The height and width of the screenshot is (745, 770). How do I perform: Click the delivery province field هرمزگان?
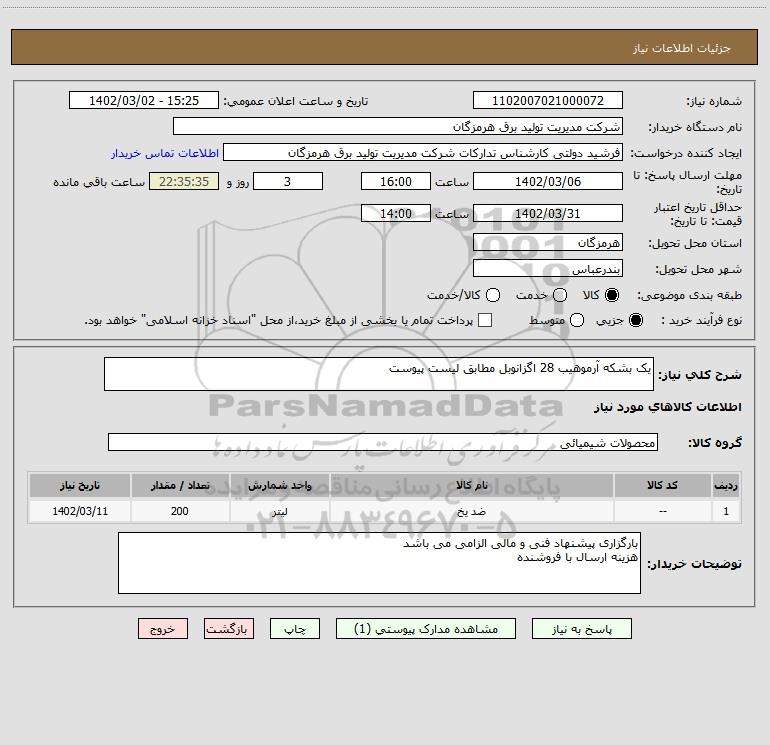pyautogui.click(x=548, y=242)
